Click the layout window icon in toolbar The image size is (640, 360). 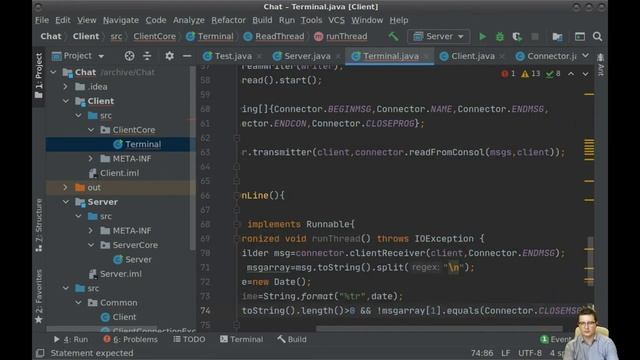580,37
